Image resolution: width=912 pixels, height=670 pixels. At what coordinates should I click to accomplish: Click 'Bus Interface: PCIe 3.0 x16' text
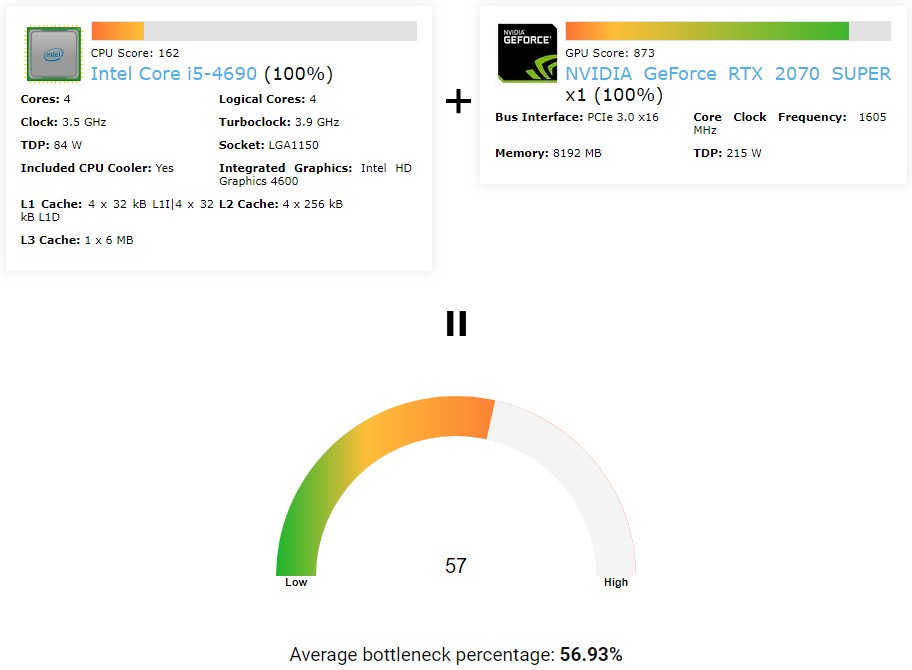coord(577,117)
